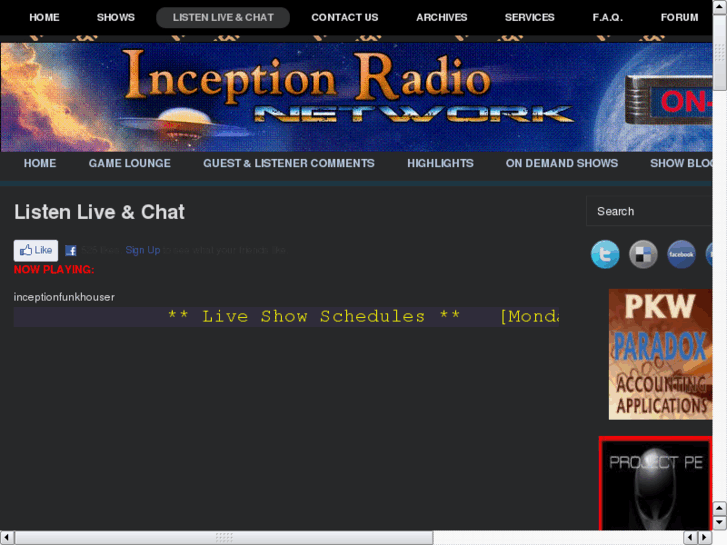
Task: Open the Delicious bookmark icon
Action: click(643, 254)
